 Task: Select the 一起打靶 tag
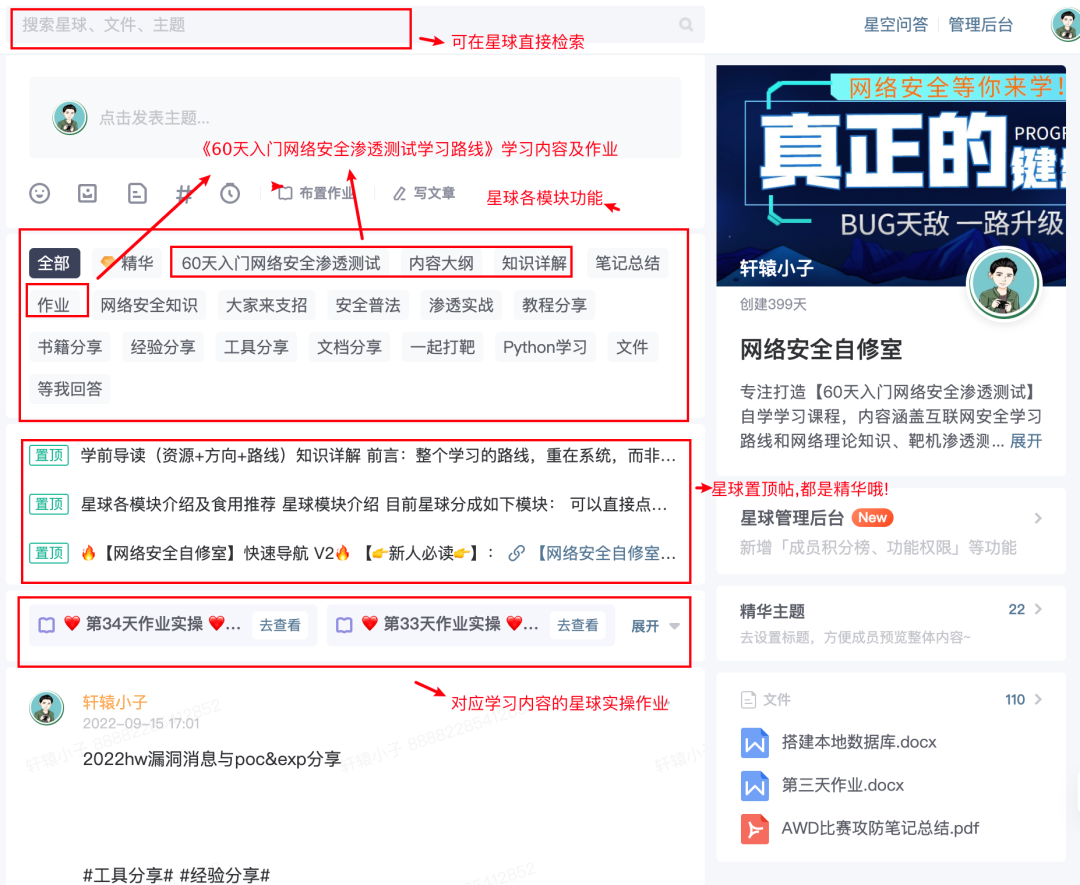(x=442, y=347)
